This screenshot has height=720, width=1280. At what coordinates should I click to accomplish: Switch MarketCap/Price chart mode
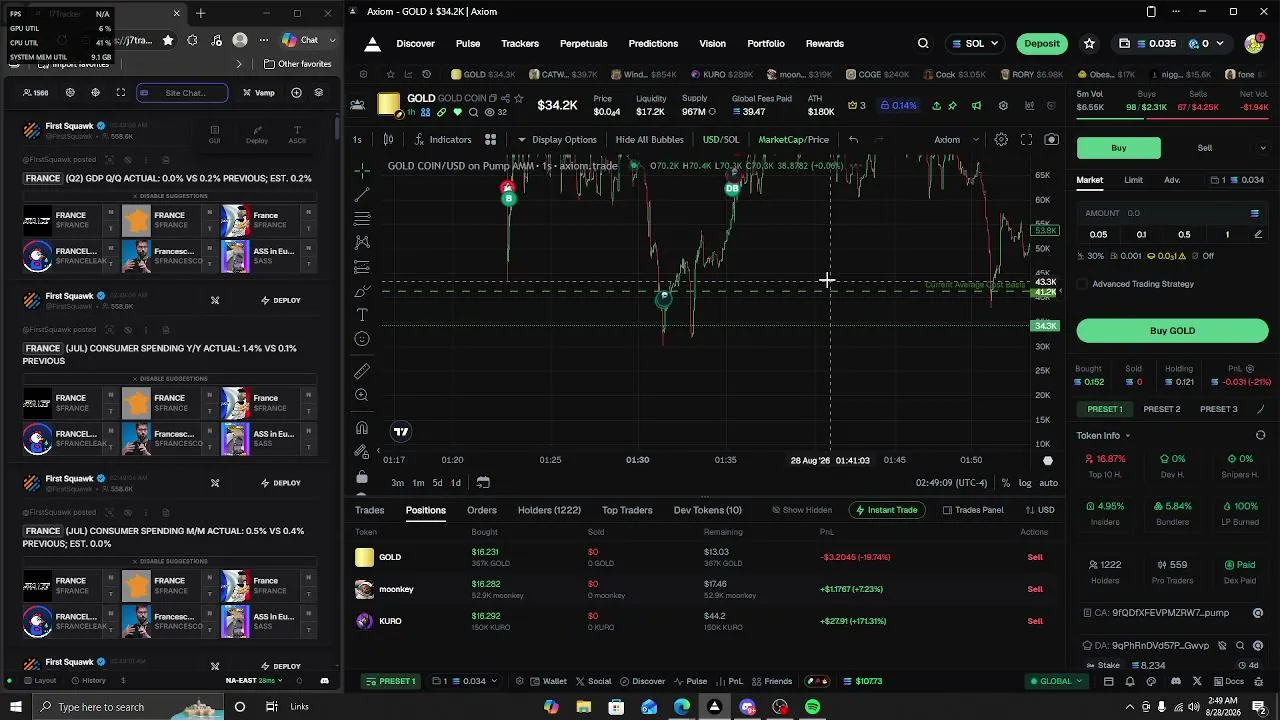tap(793, 140)
